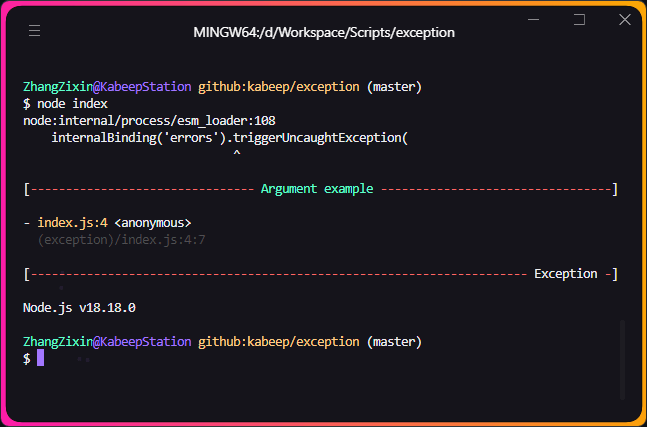Click 'node:internal/process/esm_loader:108' line
647x427 pixels.
pyautogui.click(x=149, y=121)
